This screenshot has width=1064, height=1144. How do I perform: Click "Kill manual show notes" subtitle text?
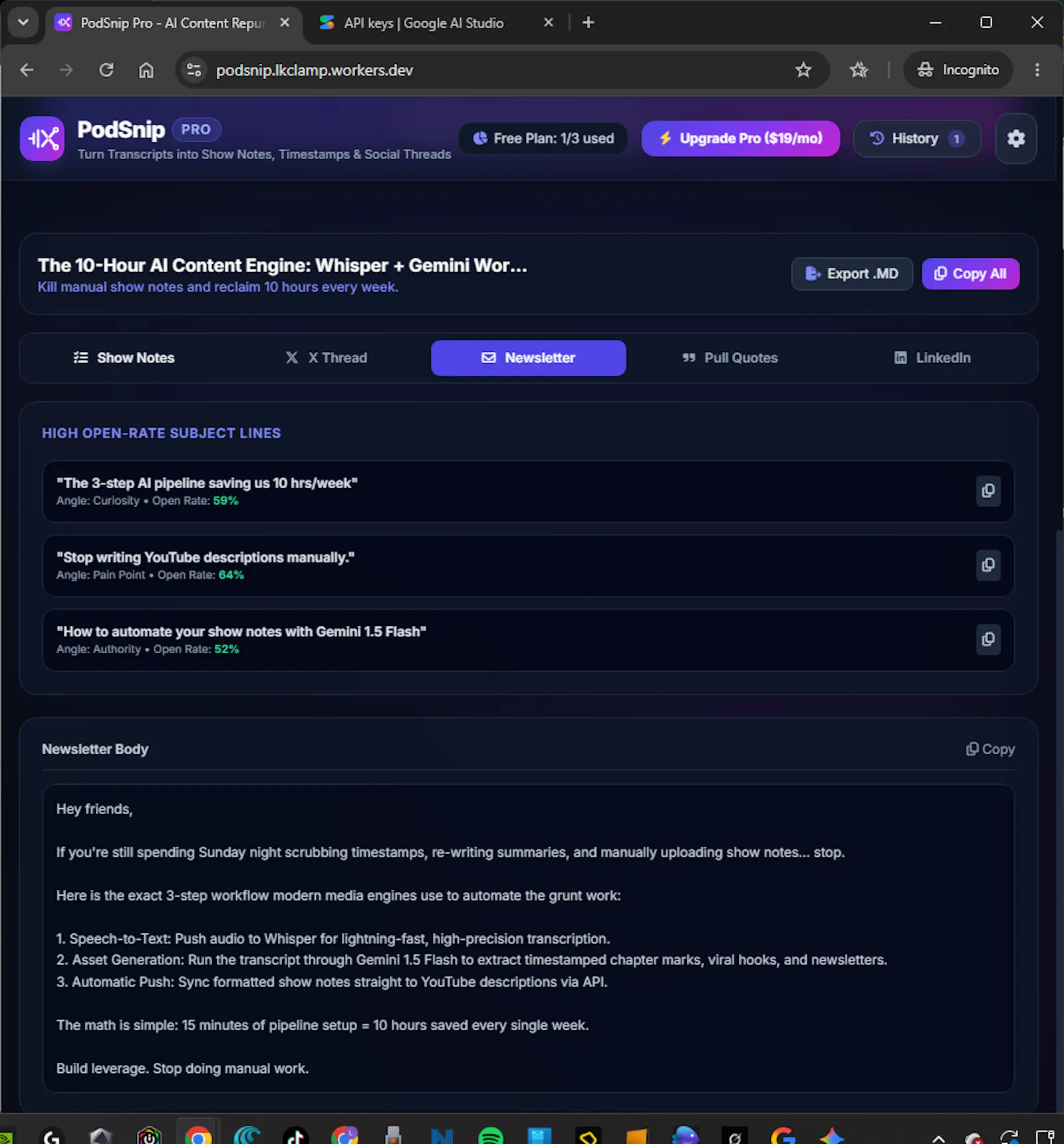pos(218,287)
